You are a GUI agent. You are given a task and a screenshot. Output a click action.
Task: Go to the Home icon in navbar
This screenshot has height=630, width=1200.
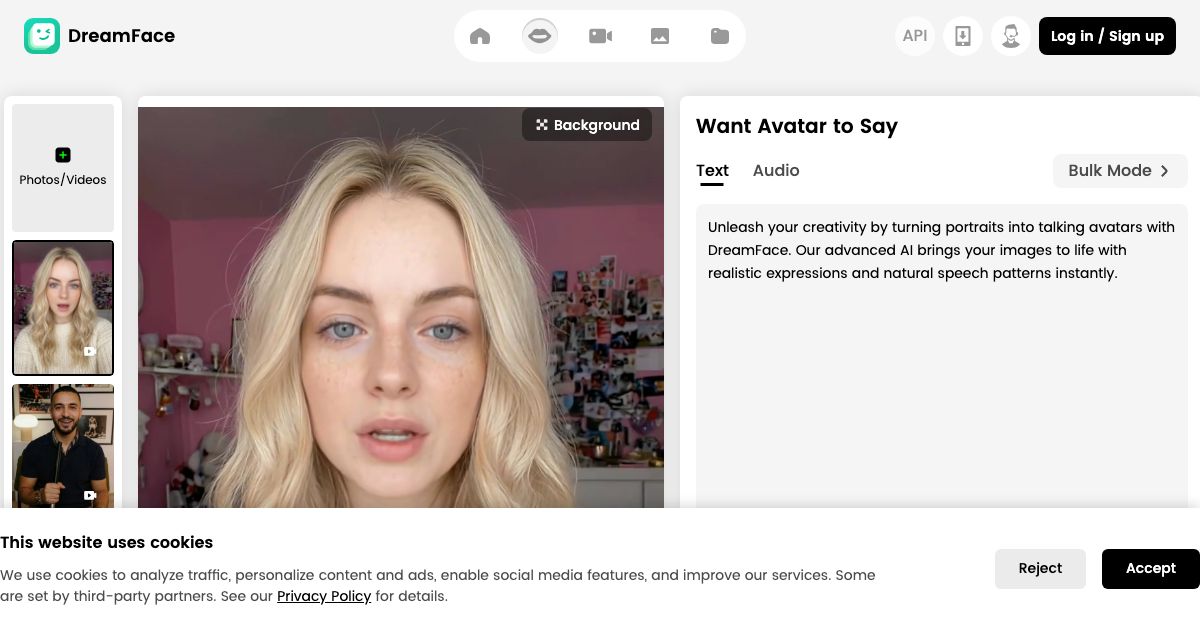point(480,36)
